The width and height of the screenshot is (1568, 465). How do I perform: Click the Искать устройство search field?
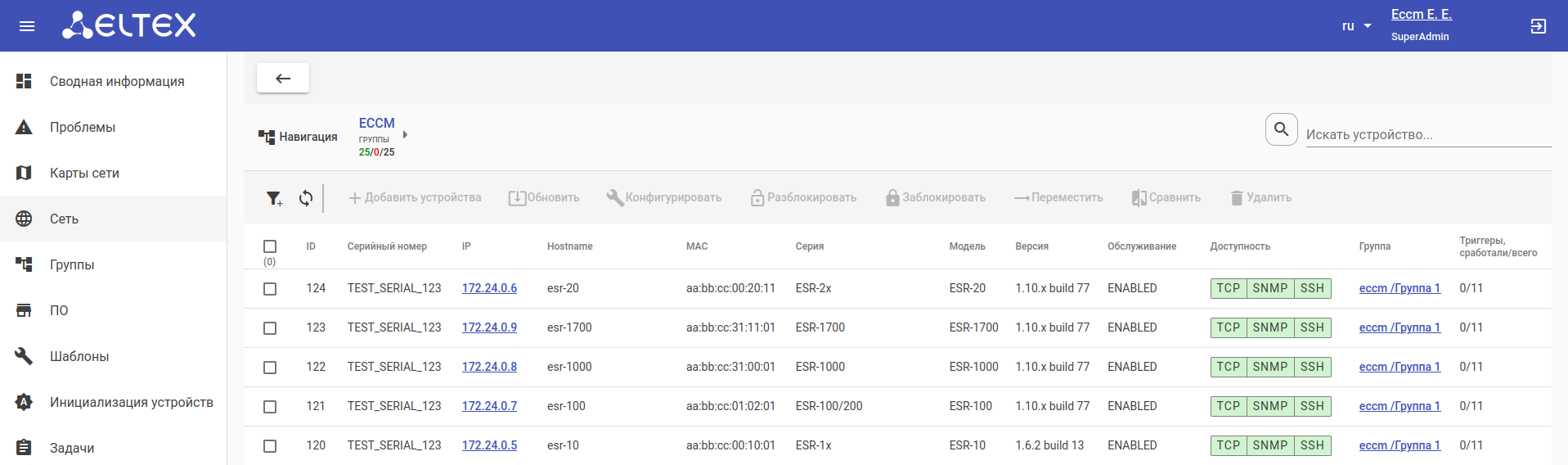[x=1427, y=134]
